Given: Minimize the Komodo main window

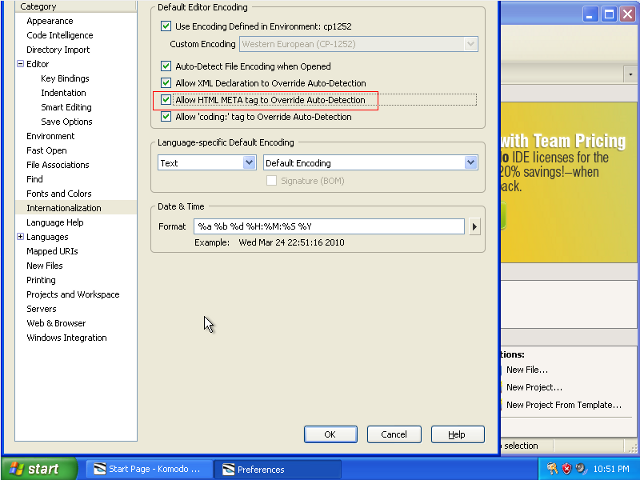Looking at the screenshot, I should coord(589,15).
